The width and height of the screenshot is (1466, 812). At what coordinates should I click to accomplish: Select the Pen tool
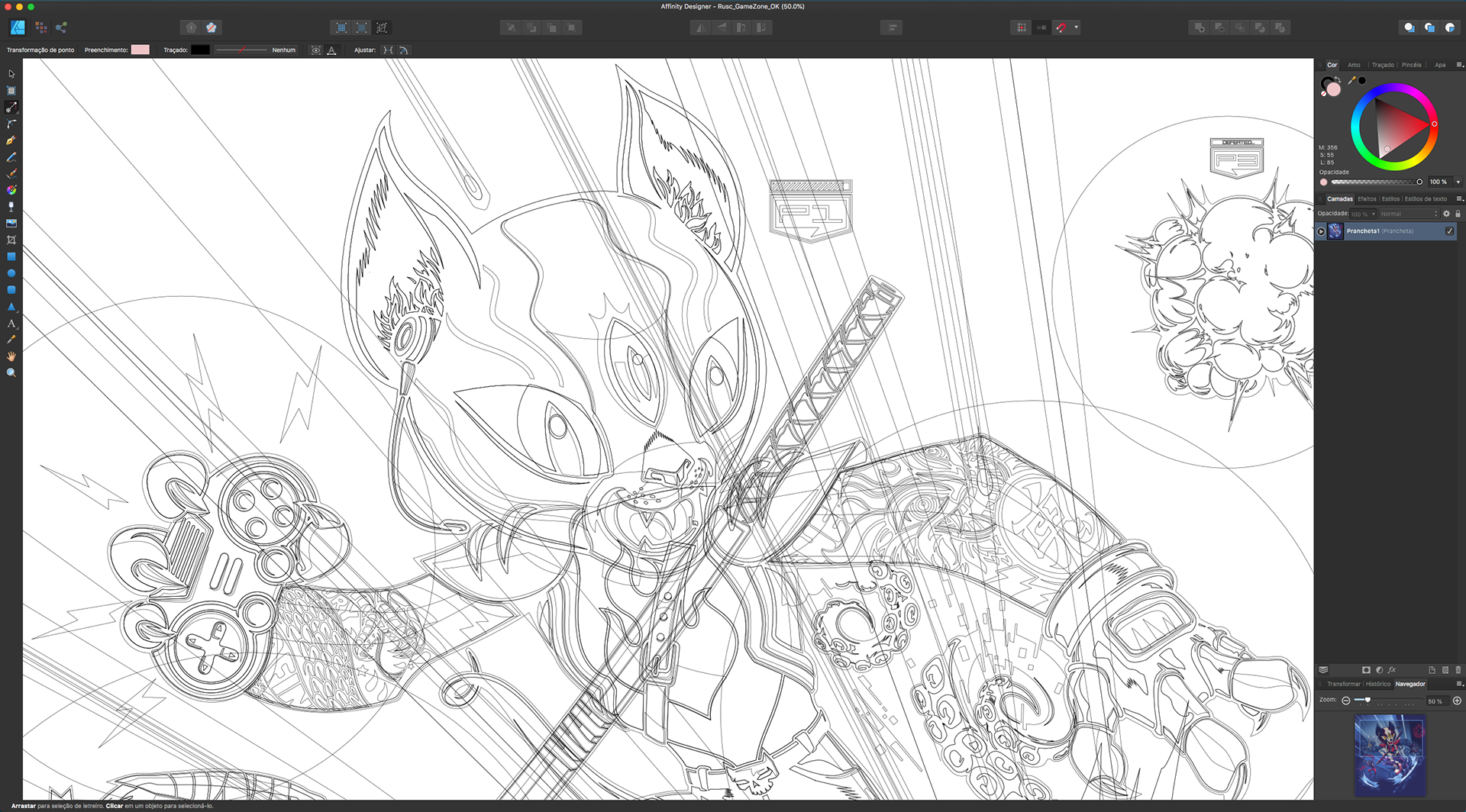pos(11,140)
